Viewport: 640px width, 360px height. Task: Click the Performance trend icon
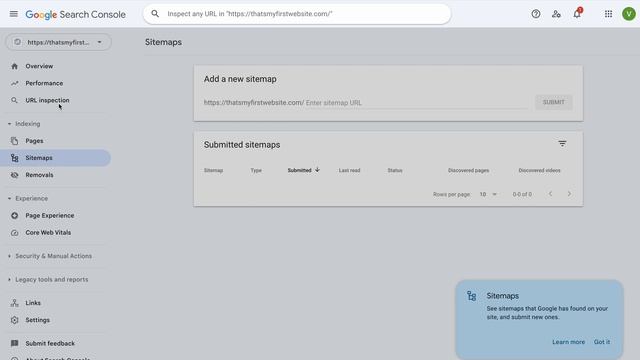15,83
